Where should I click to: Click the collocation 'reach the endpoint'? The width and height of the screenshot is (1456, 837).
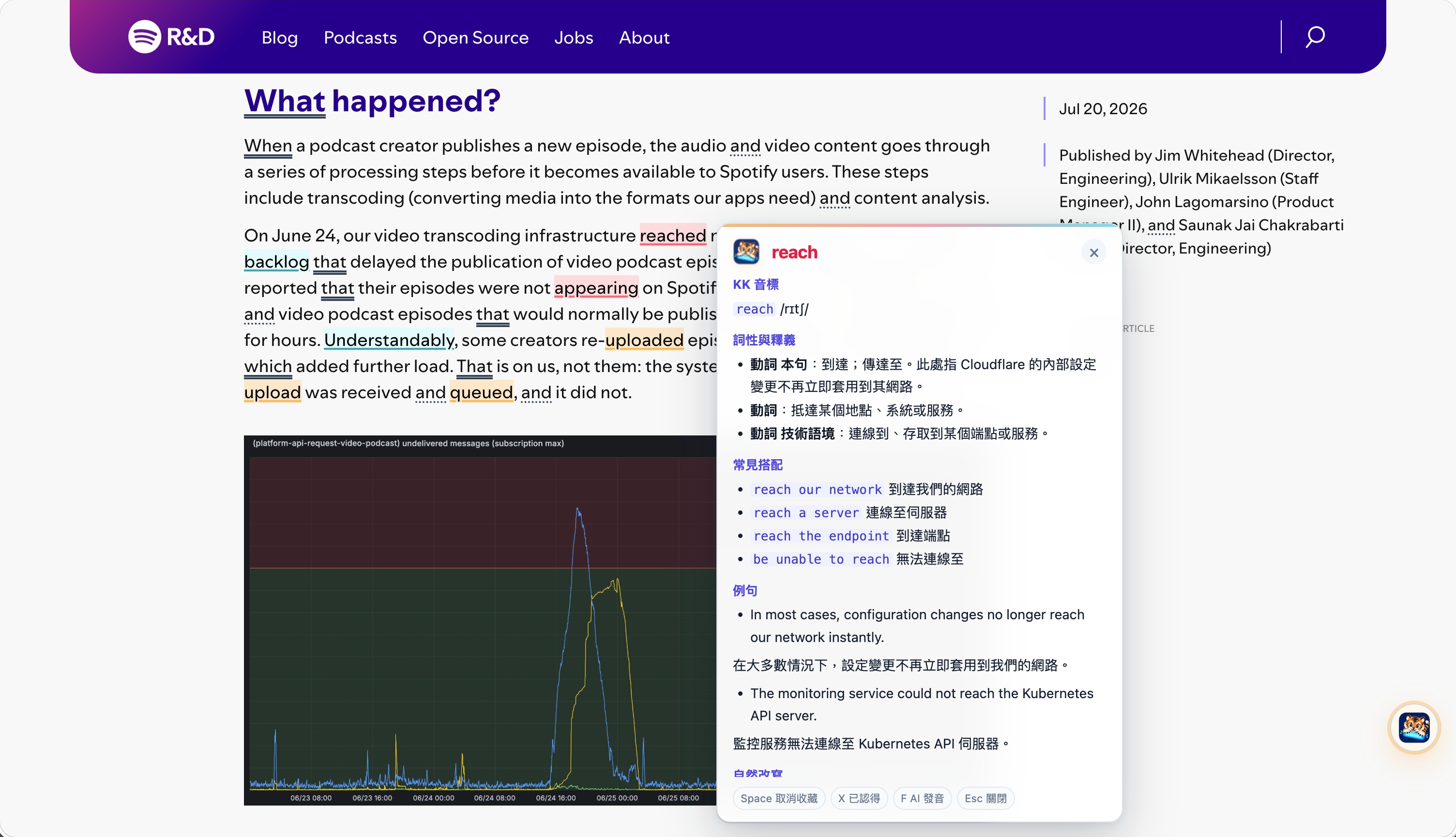click(x=821, y=536)
